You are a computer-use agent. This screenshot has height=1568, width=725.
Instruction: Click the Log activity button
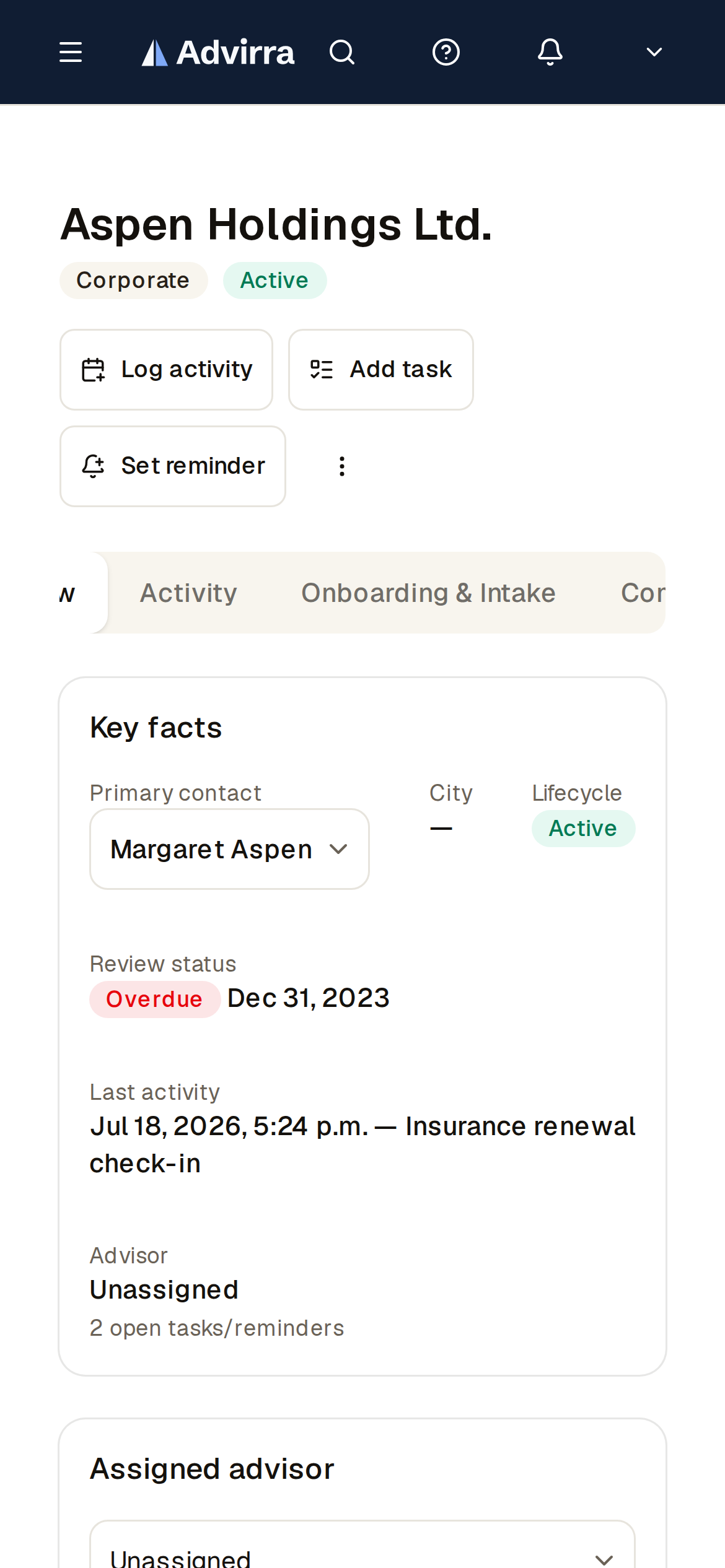(166, 370)
